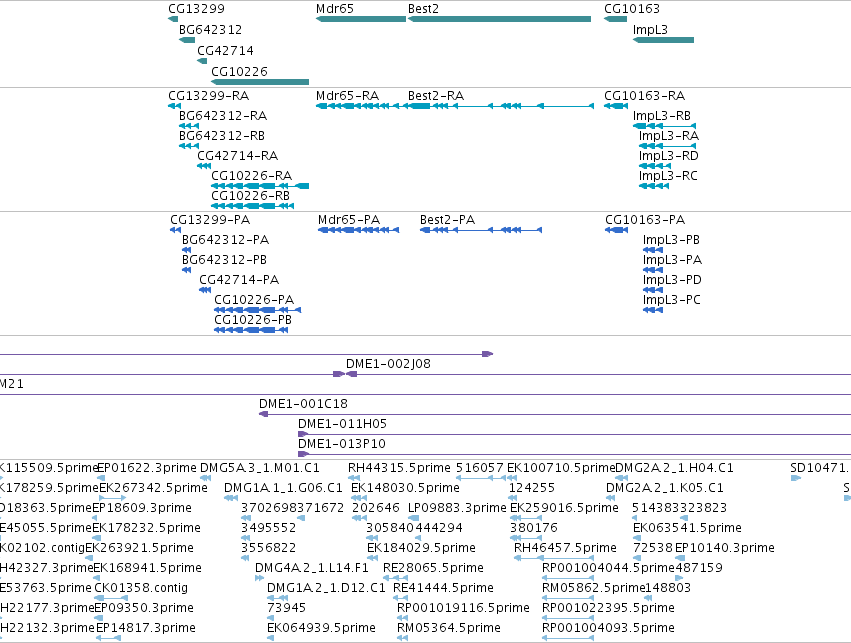Open EST EK148030.5prime
This screenshot has height=643, width=851.
pyautogui.click(x=405, y=488)
